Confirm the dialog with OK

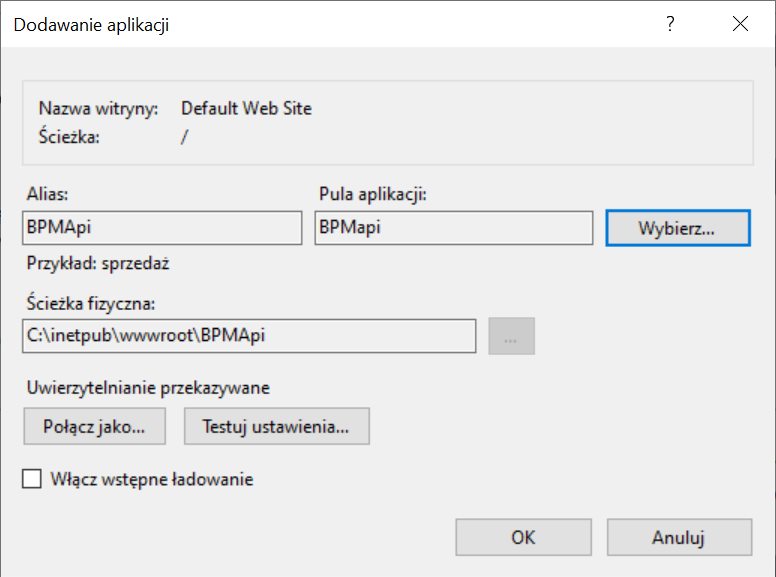click(524, 537)
